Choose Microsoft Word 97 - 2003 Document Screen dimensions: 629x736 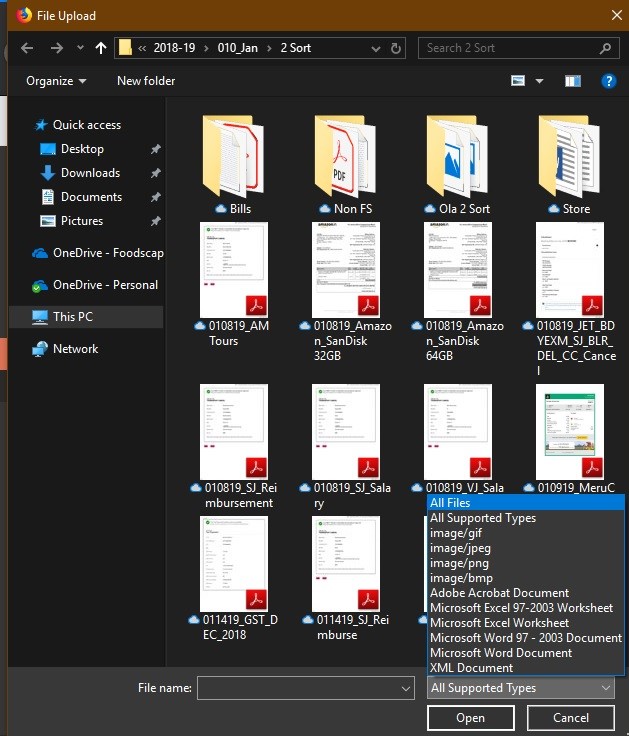pos(525,638)
